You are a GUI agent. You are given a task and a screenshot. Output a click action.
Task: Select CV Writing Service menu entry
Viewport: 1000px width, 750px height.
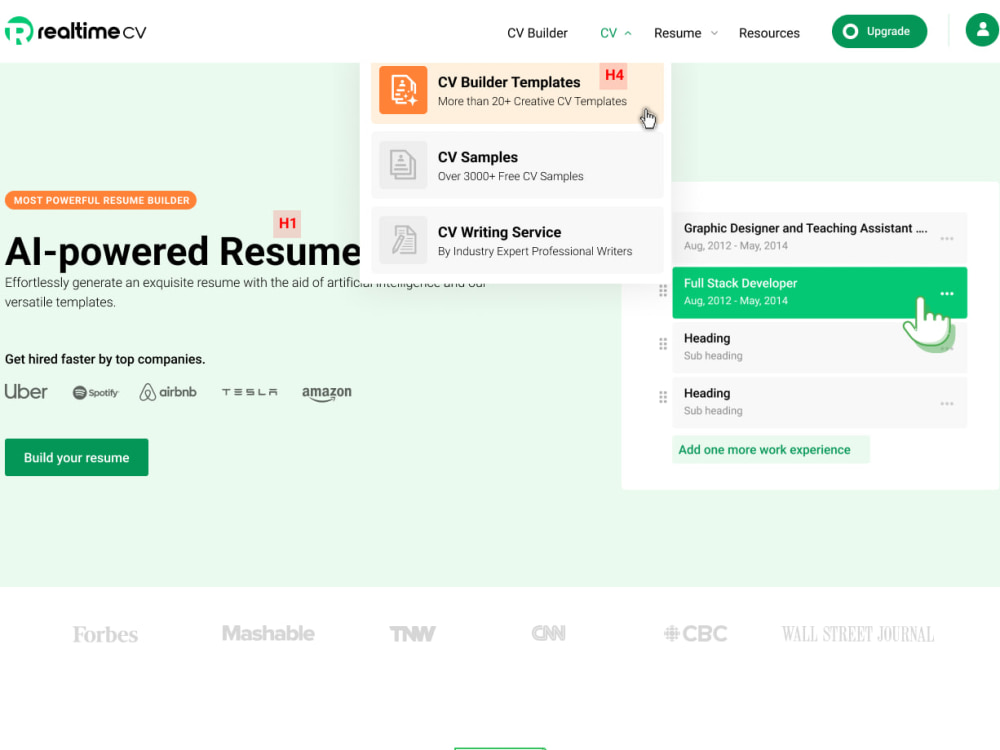[517, 240]
